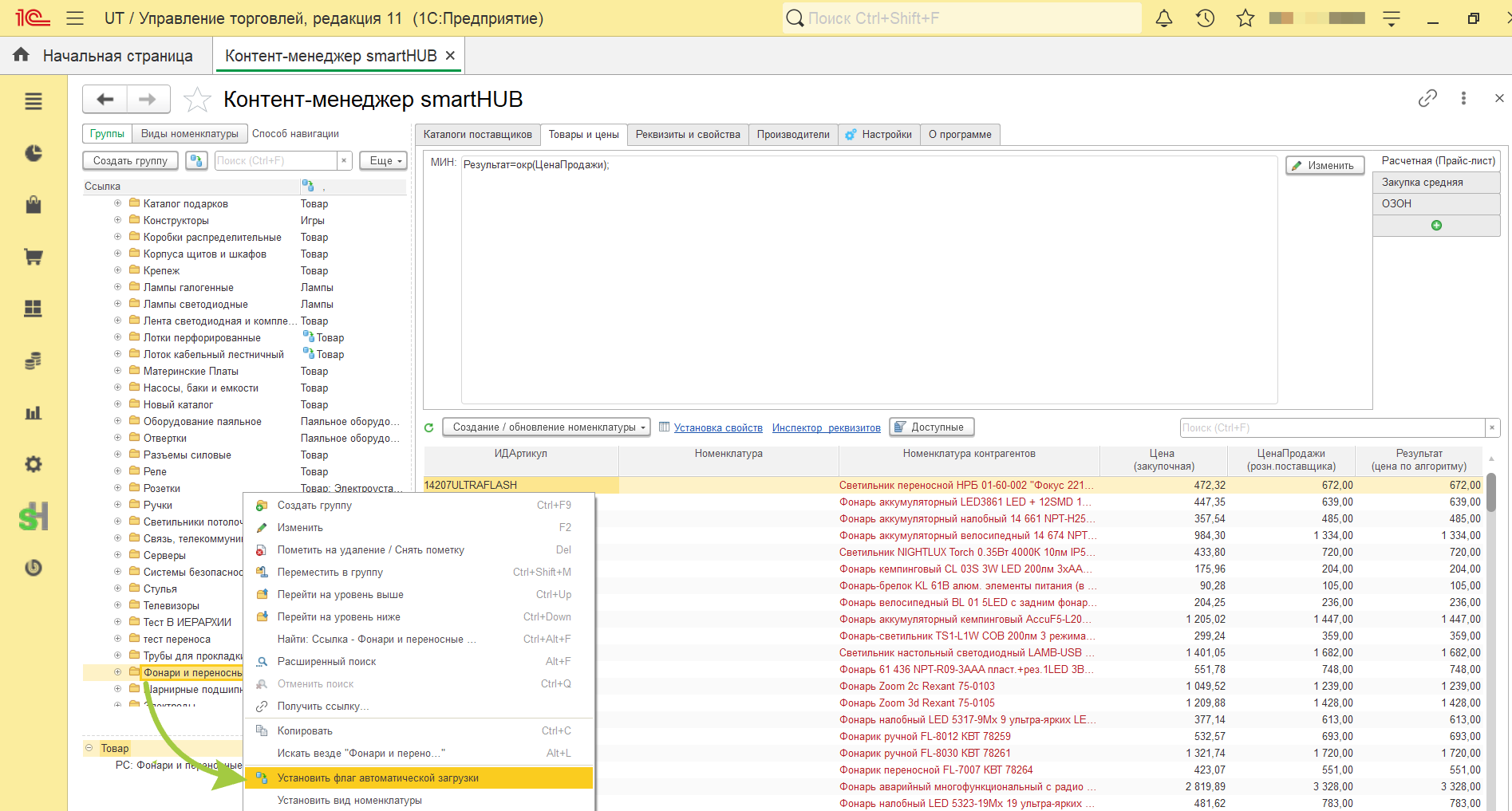This screenshot has height=811, width=1512.
Task: Click the Изменить button by formula
Action: pyautogui.click(x=1324, y=165)
